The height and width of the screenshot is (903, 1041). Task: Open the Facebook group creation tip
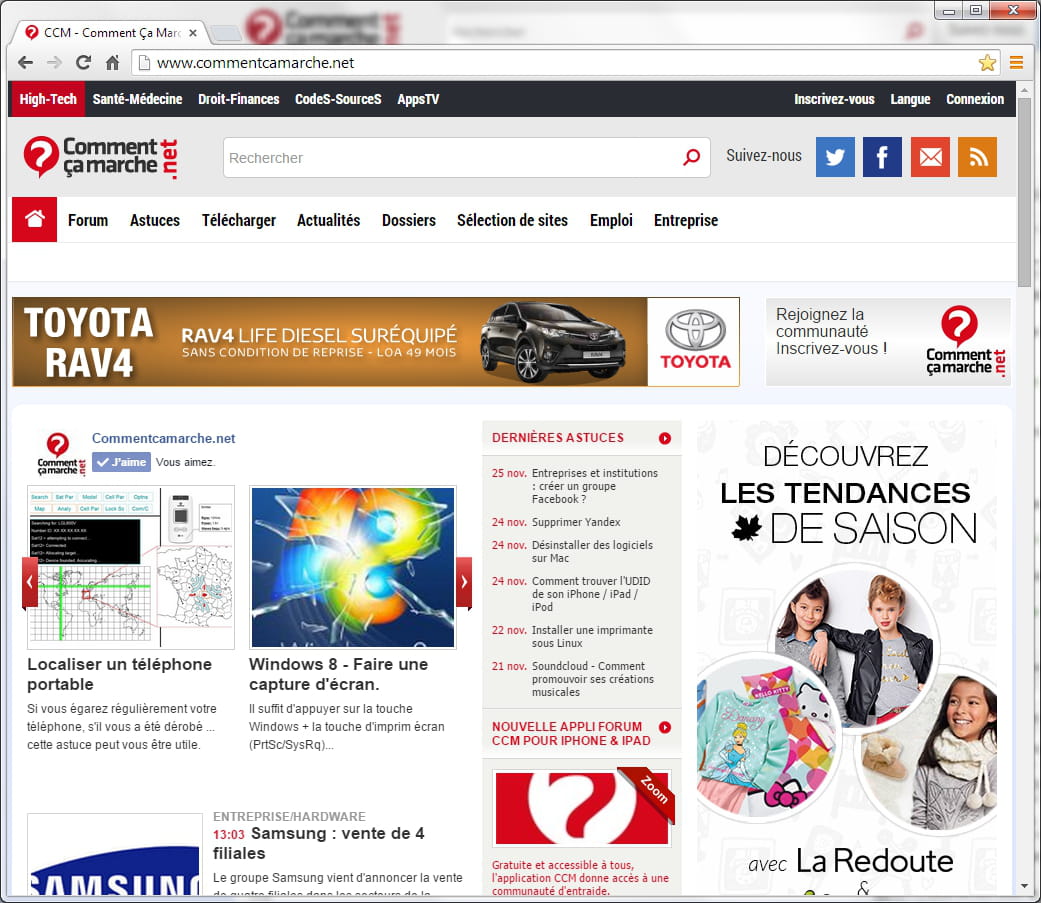pyautogui.click(x=594, y=486)
